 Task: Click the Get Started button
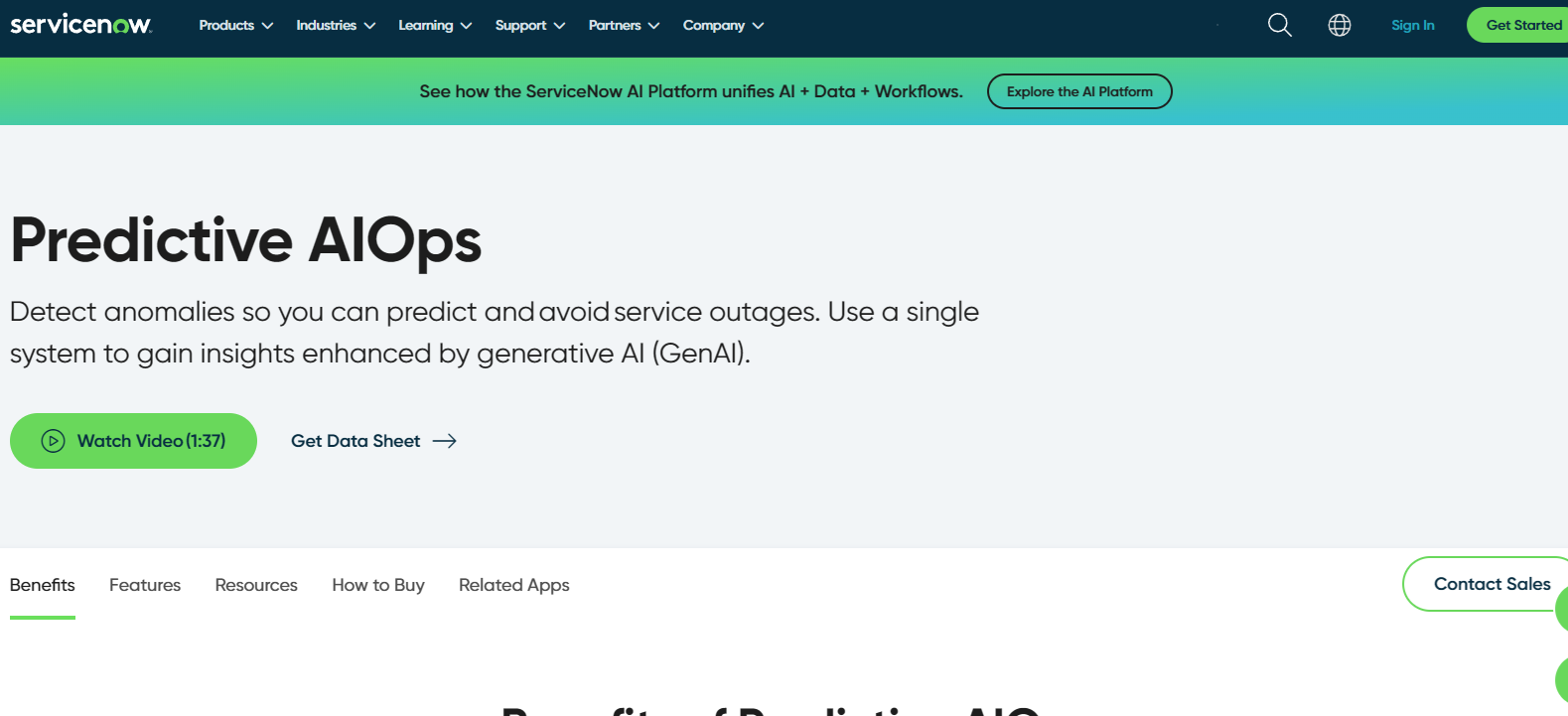[1517, 25]
